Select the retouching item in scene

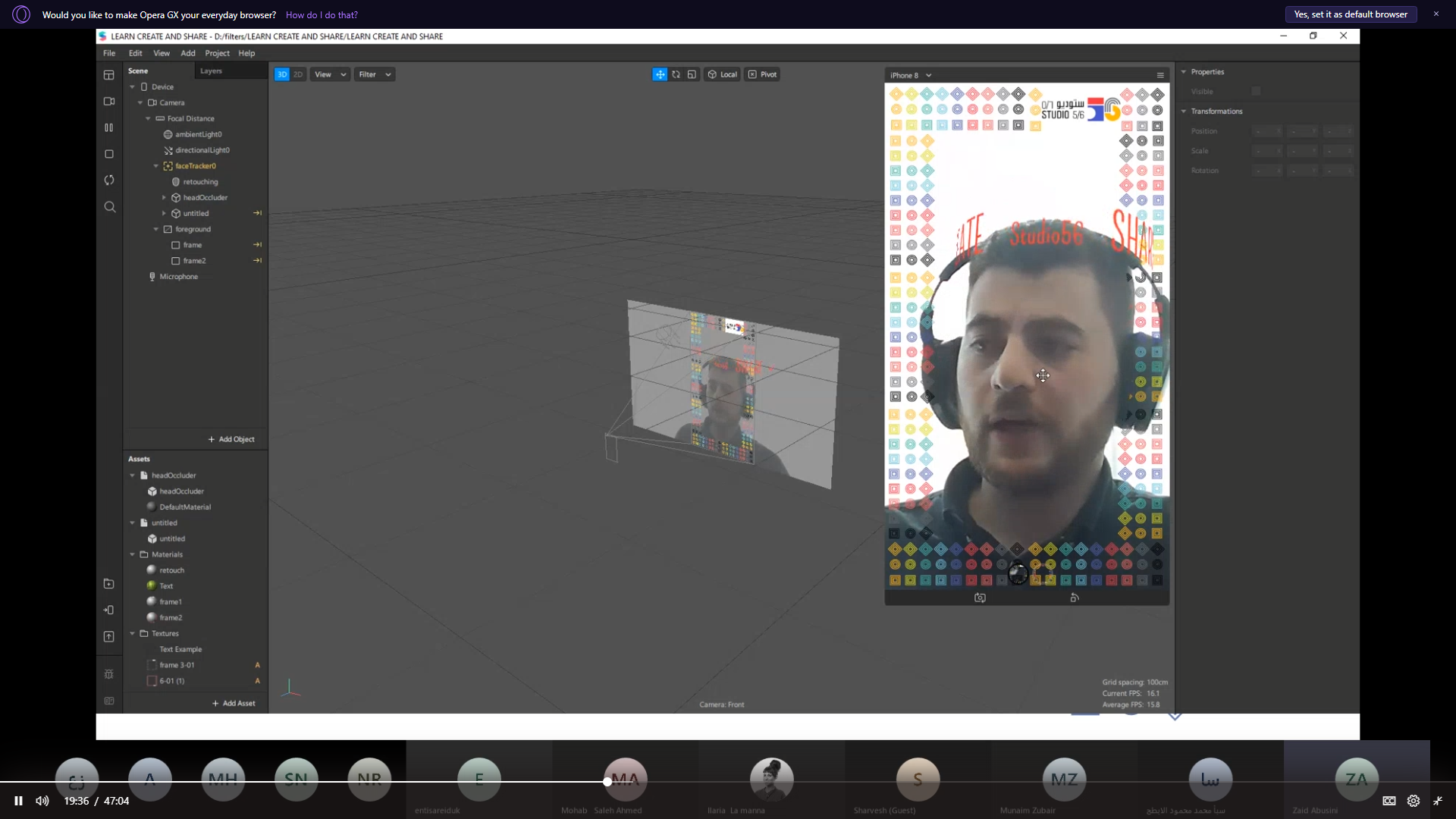200,182
